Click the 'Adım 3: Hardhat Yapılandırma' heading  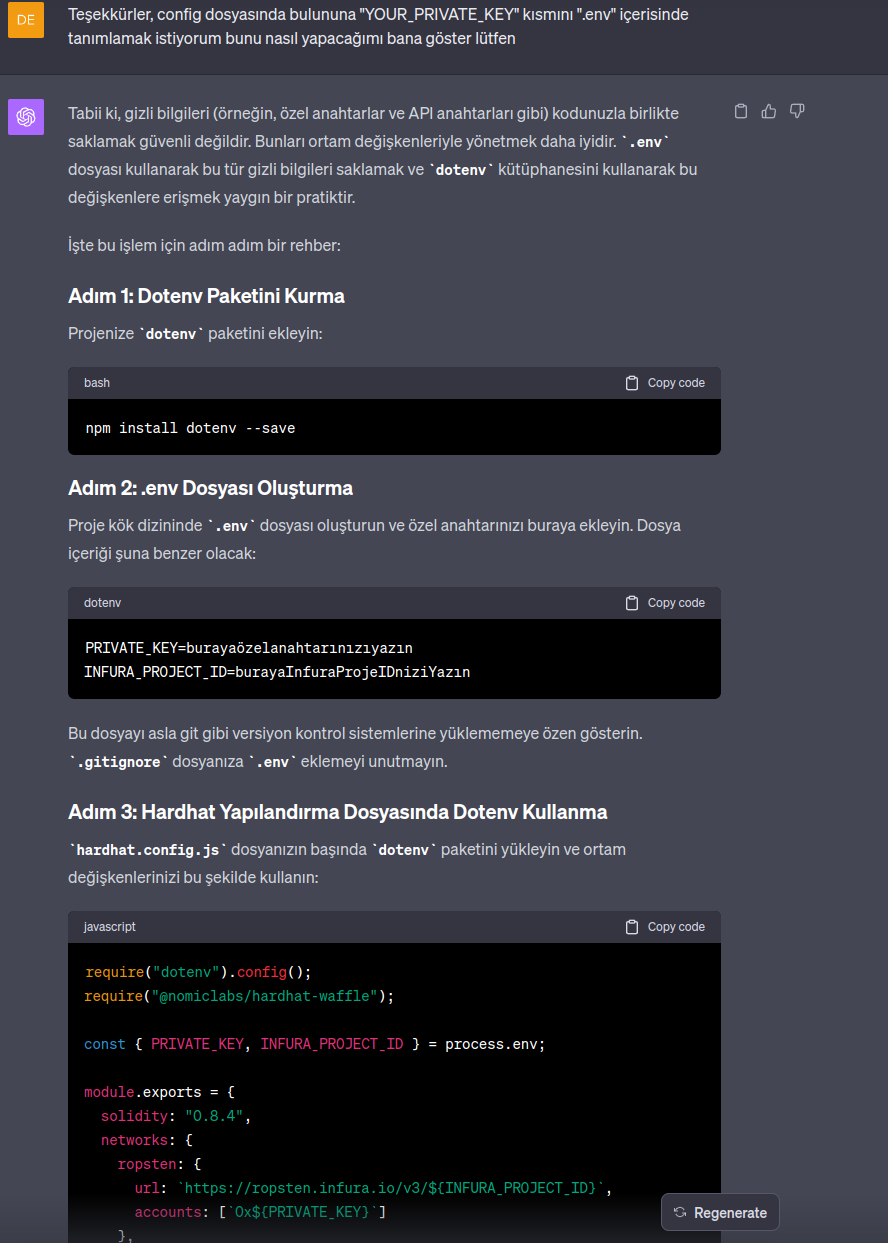coord(338,812)
